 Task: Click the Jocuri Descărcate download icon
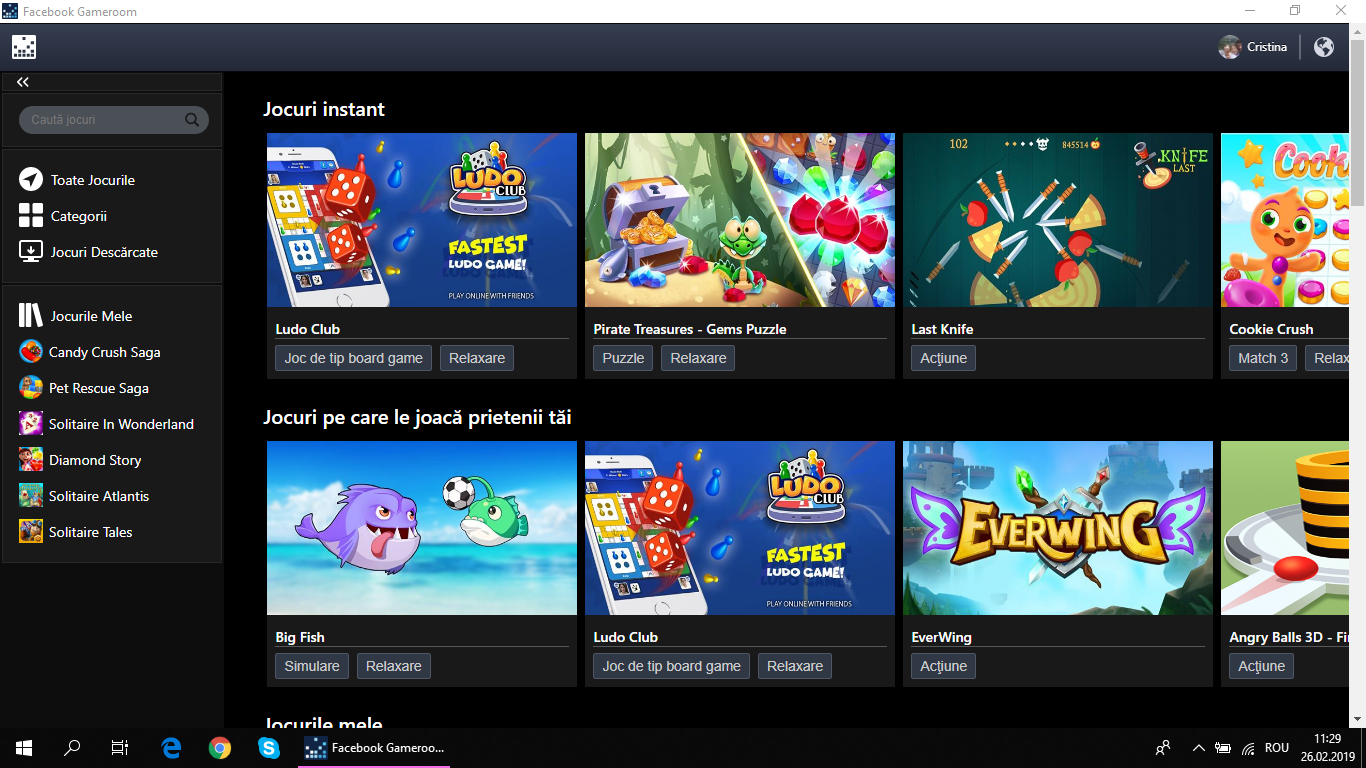pos(31,252)
